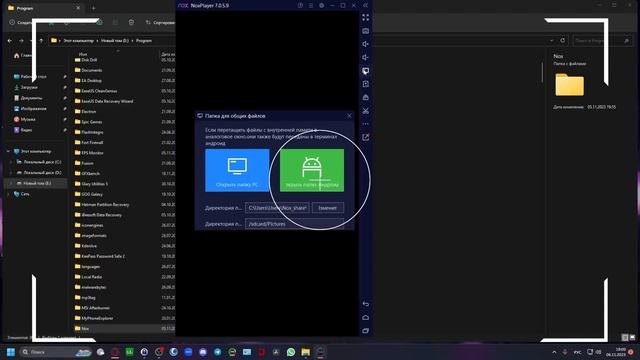
Task: Click the File Explorer search box
Action: tap(602, 40)
